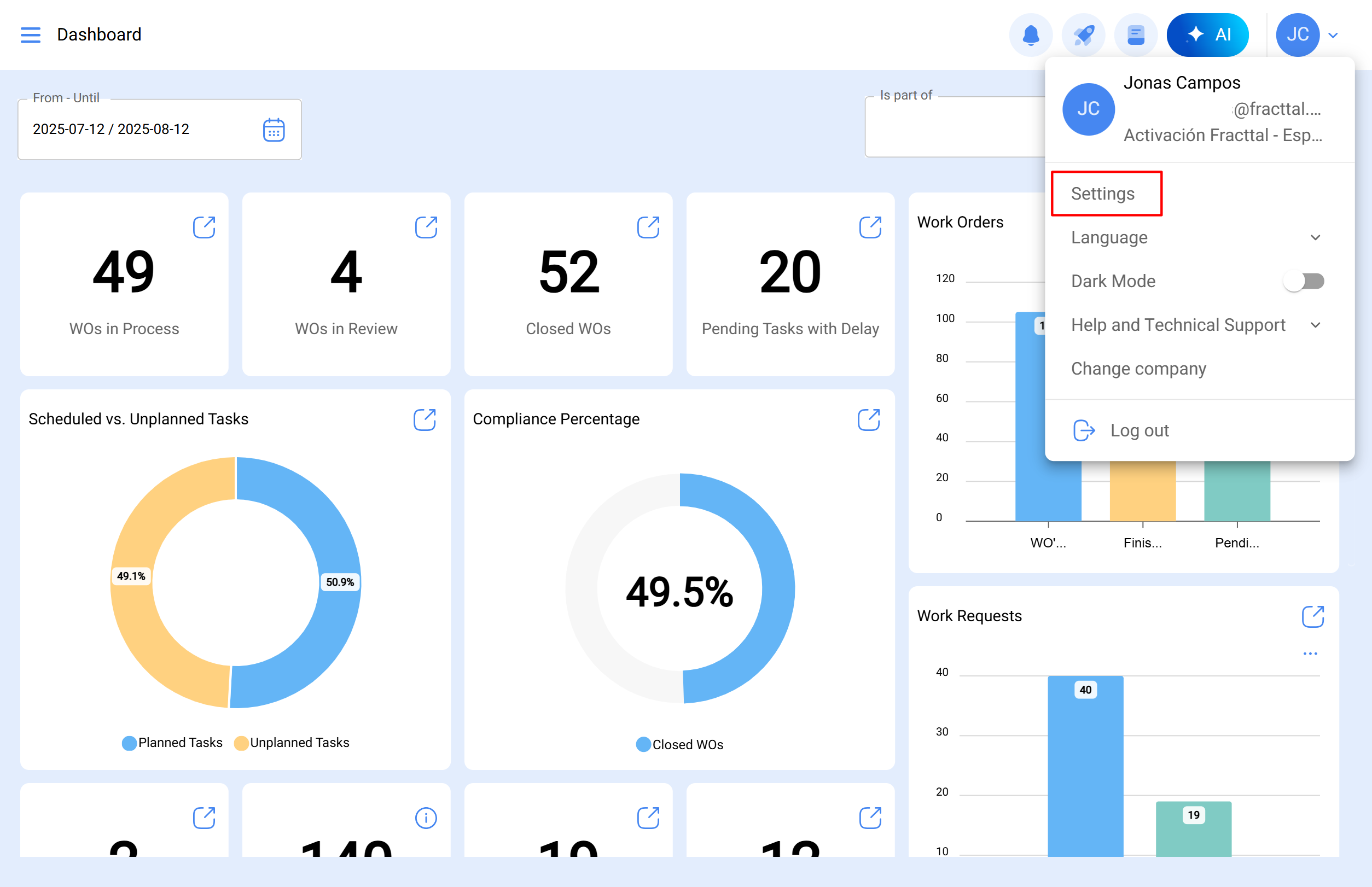
Task: Toggle Planned Tasks legend series
Action: (172, 743)
